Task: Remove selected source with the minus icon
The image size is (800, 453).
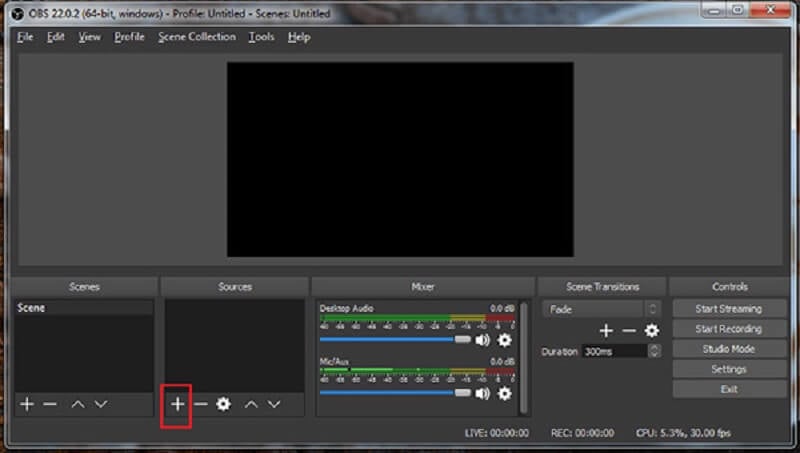Action: click(201, 404)
